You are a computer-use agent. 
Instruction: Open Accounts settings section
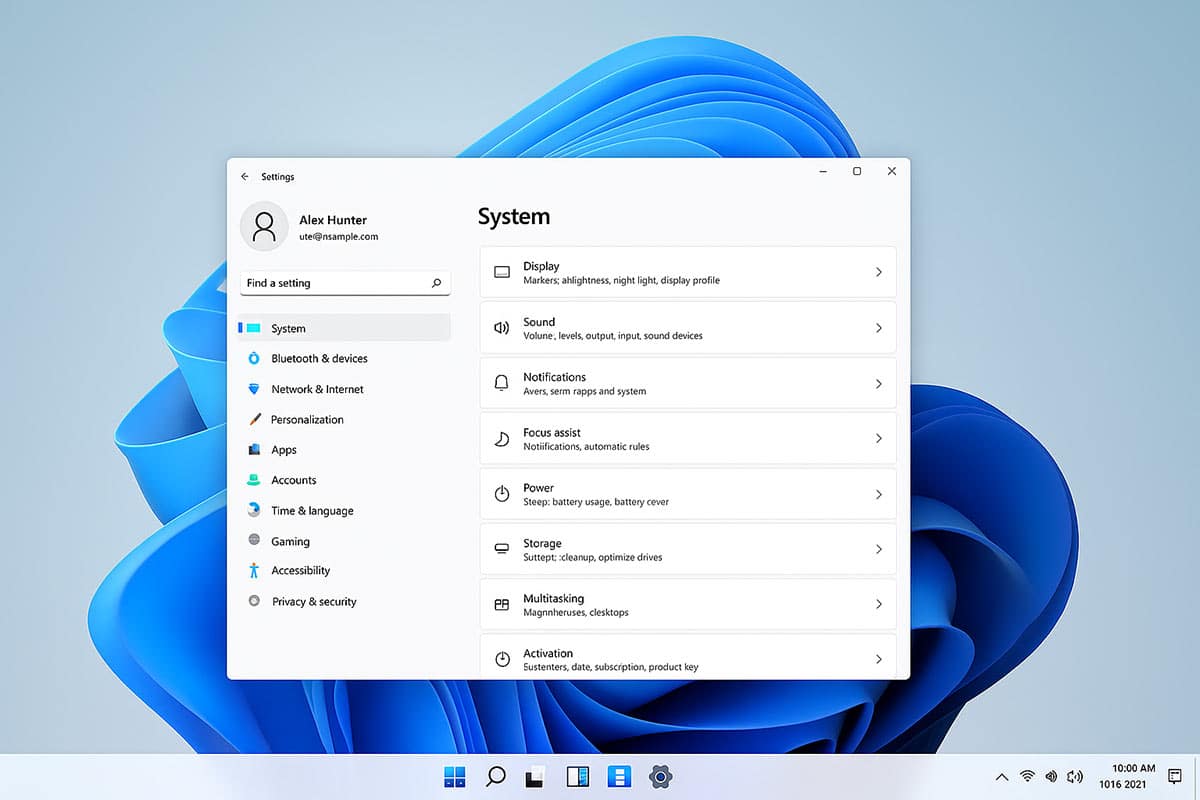click(x=293, y=480)
